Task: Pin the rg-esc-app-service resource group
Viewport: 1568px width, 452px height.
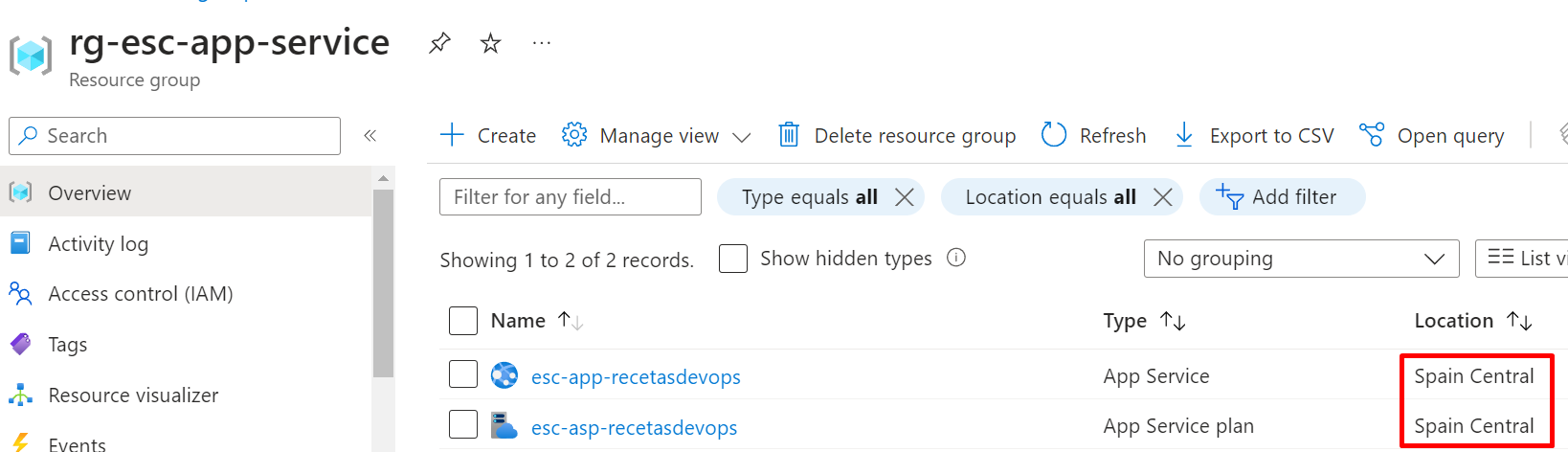Action: 439,43
